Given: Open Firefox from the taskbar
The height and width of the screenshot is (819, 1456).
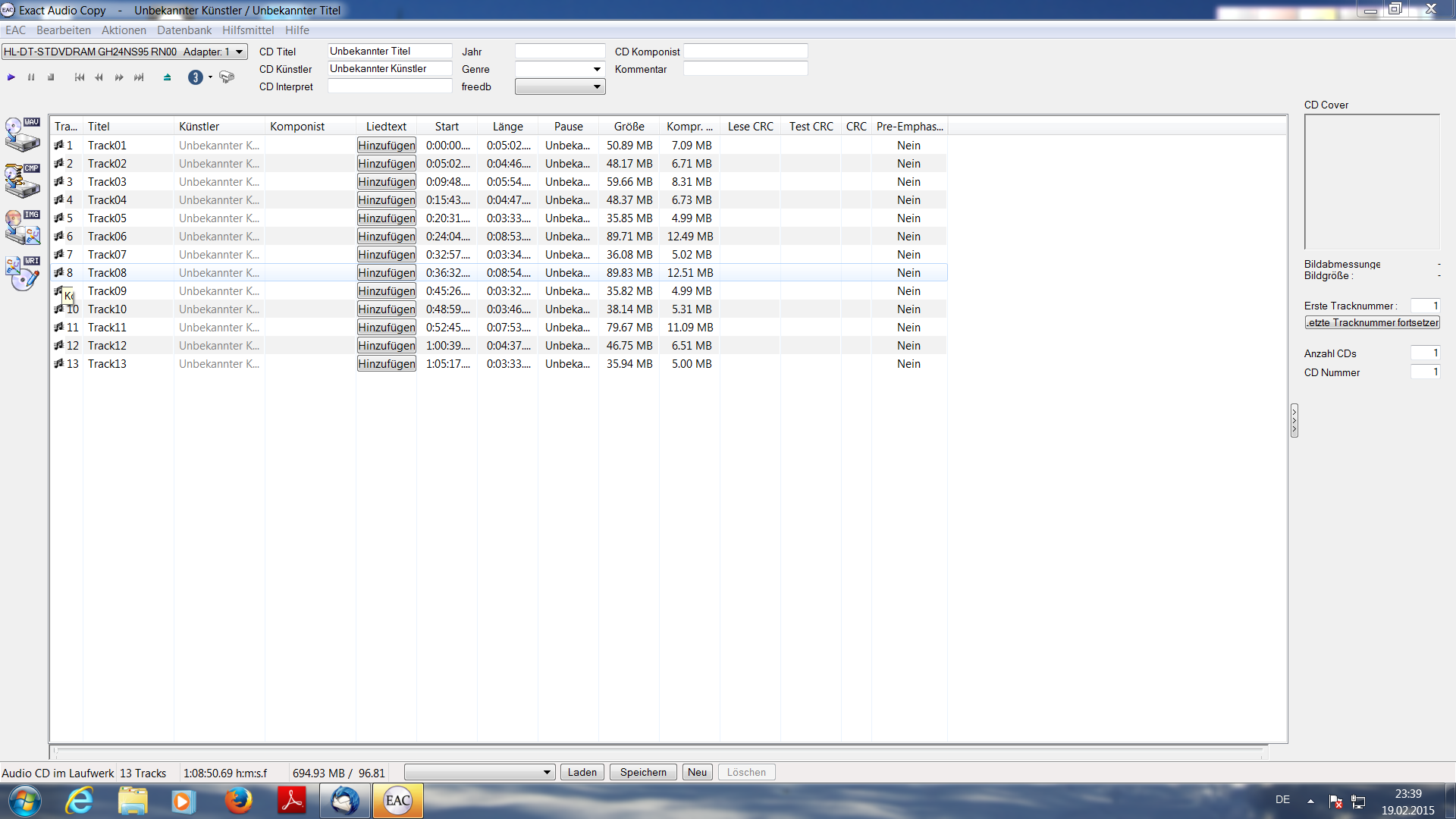Looking at the screenshot, I should [238, 801].
